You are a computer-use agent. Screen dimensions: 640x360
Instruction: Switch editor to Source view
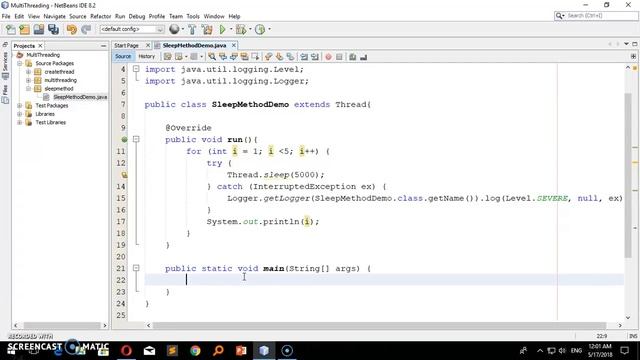pyautogui.click(x=123, y=56)
